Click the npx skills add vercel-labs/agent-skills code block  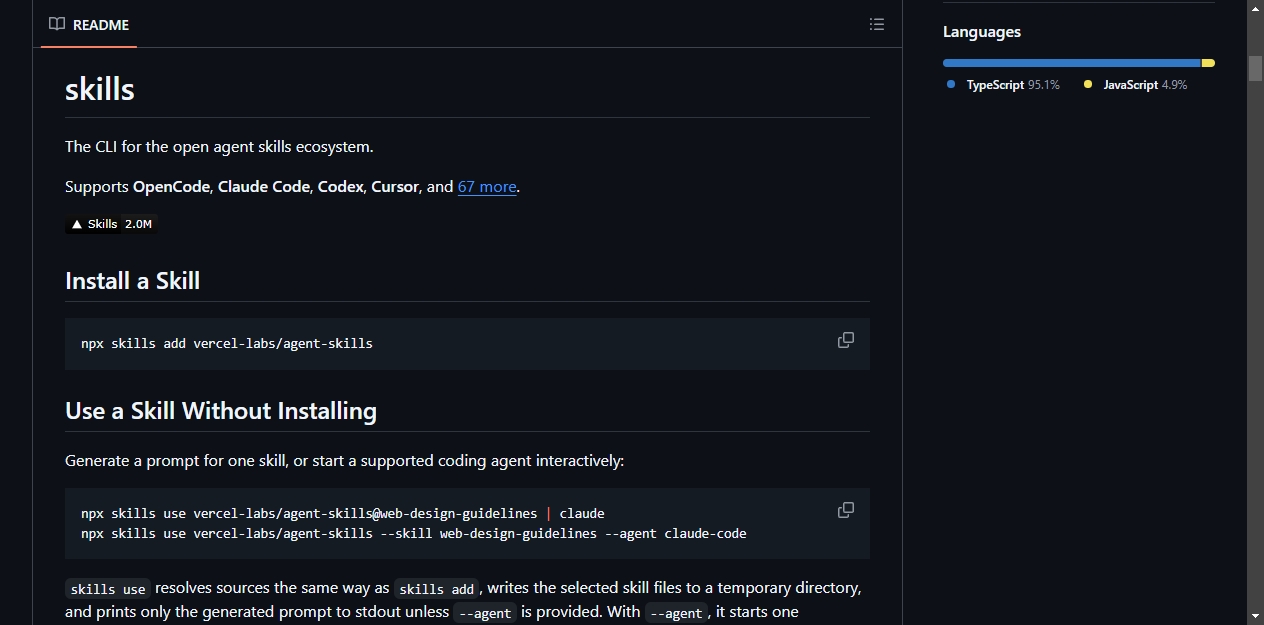pos(467,344)
